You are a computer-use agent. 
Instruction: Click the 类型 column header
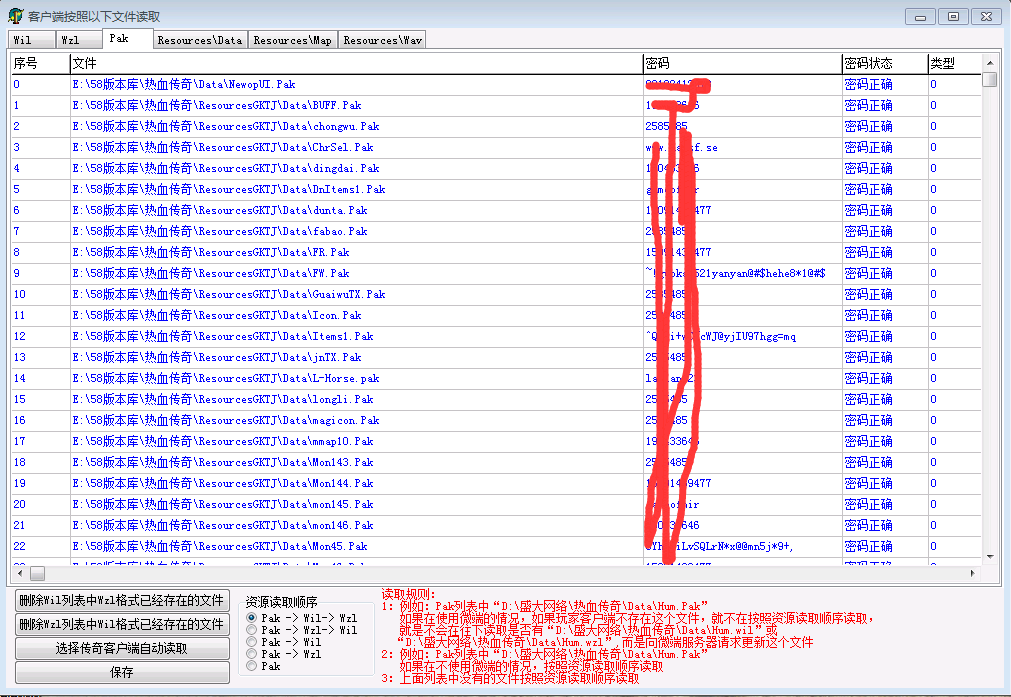pyautogui.click(x=954, y=63)
